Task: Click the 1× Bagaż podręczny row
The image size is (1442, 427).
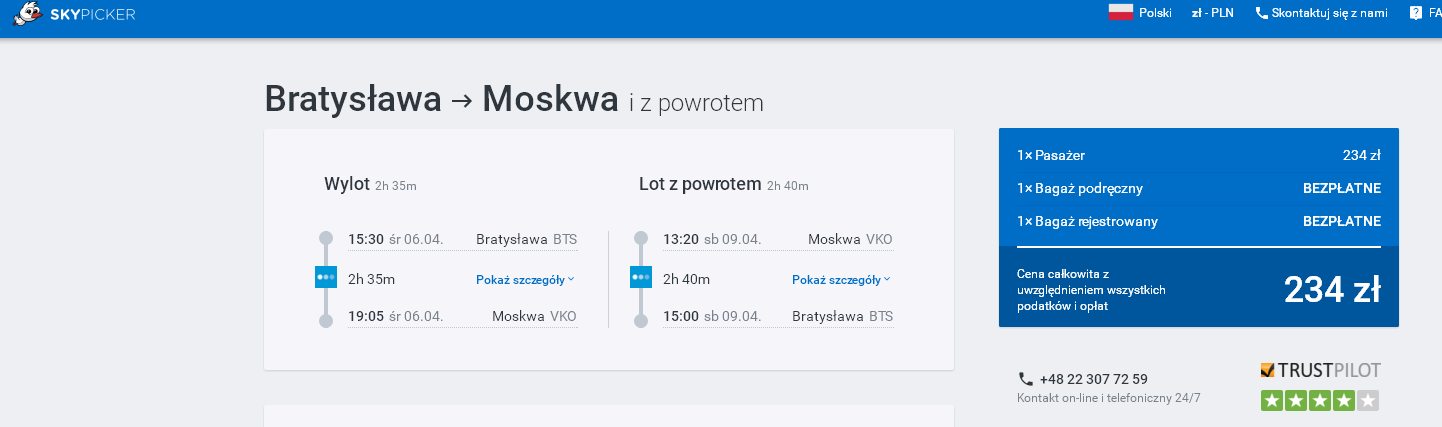Action: click(1199, 188)
